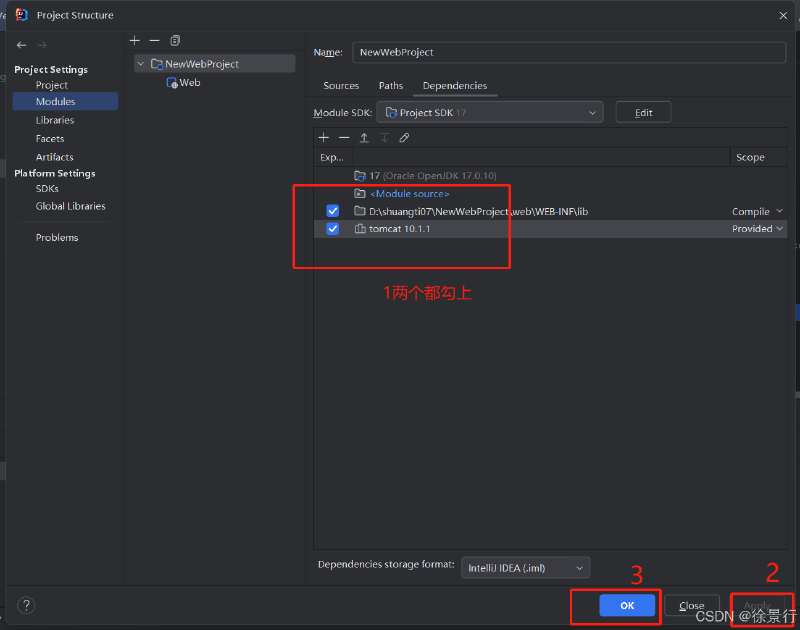This screenshot has width=800, height=630.
Task: Select the Module source dependency row
Action: coord(551,193)
